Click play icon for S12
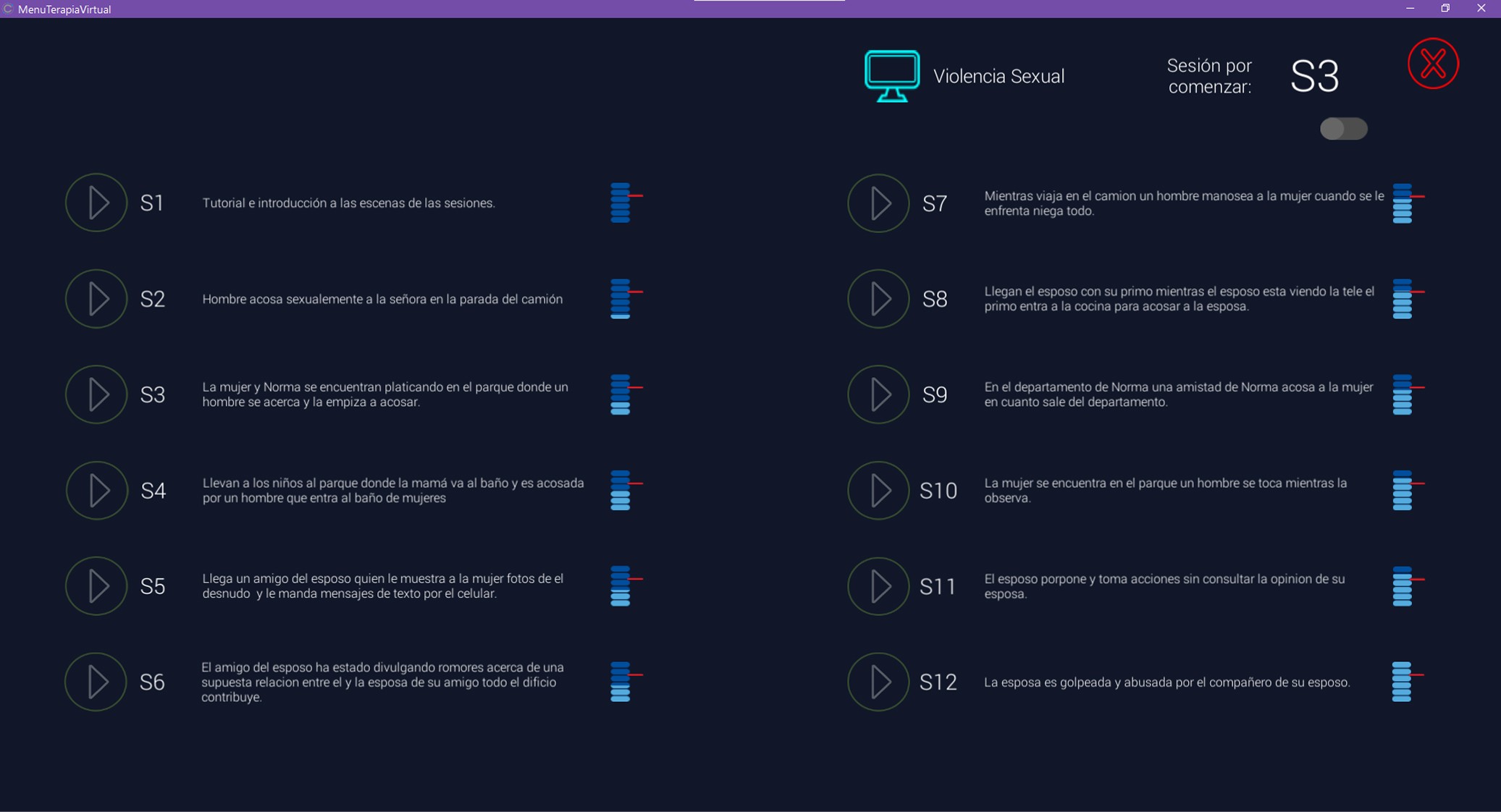Viewport: 1501px width, 812px height. [x=878, y=682]
